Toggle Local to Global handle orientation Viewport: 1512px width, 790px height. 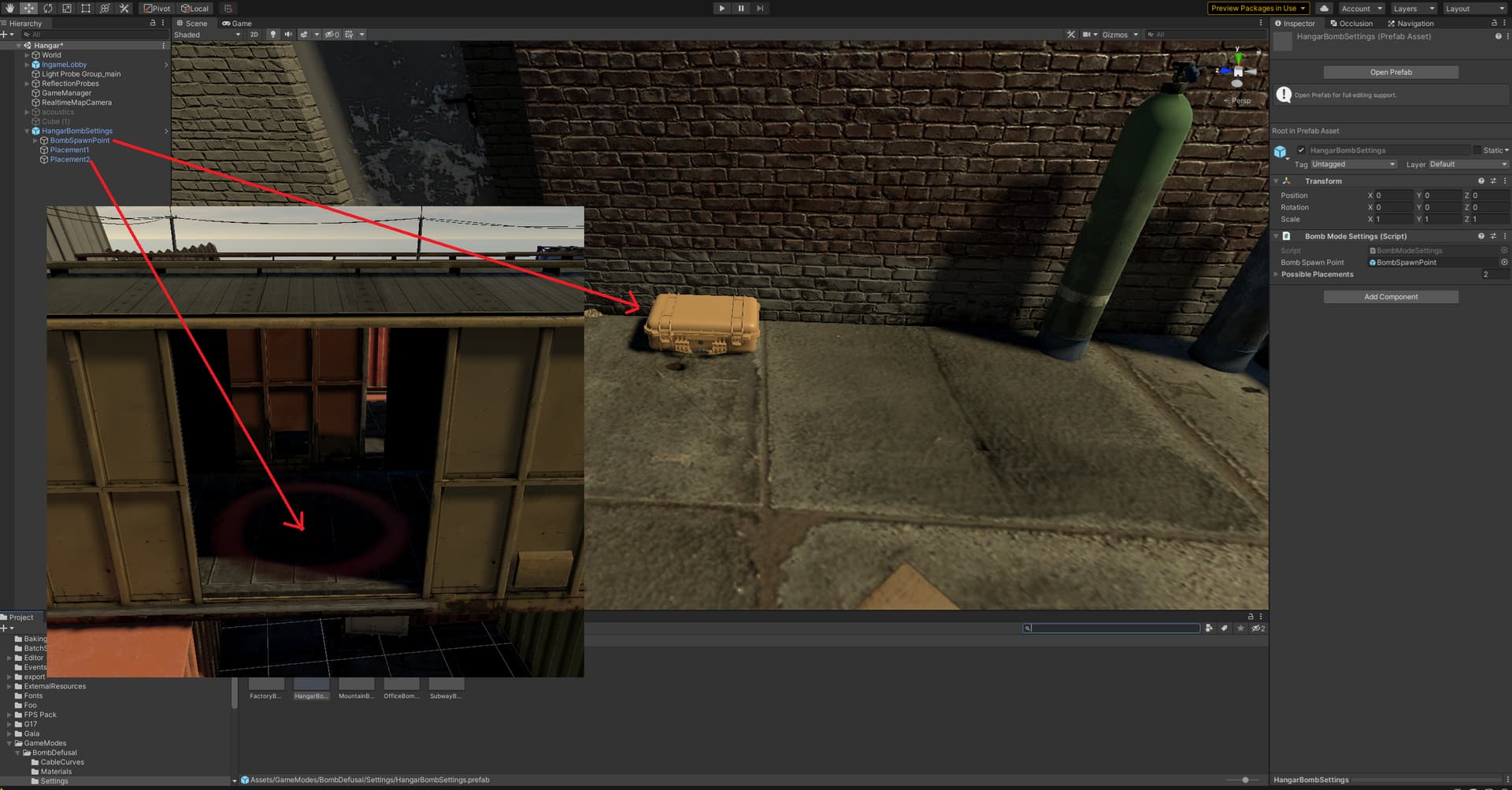pos(195,8)
